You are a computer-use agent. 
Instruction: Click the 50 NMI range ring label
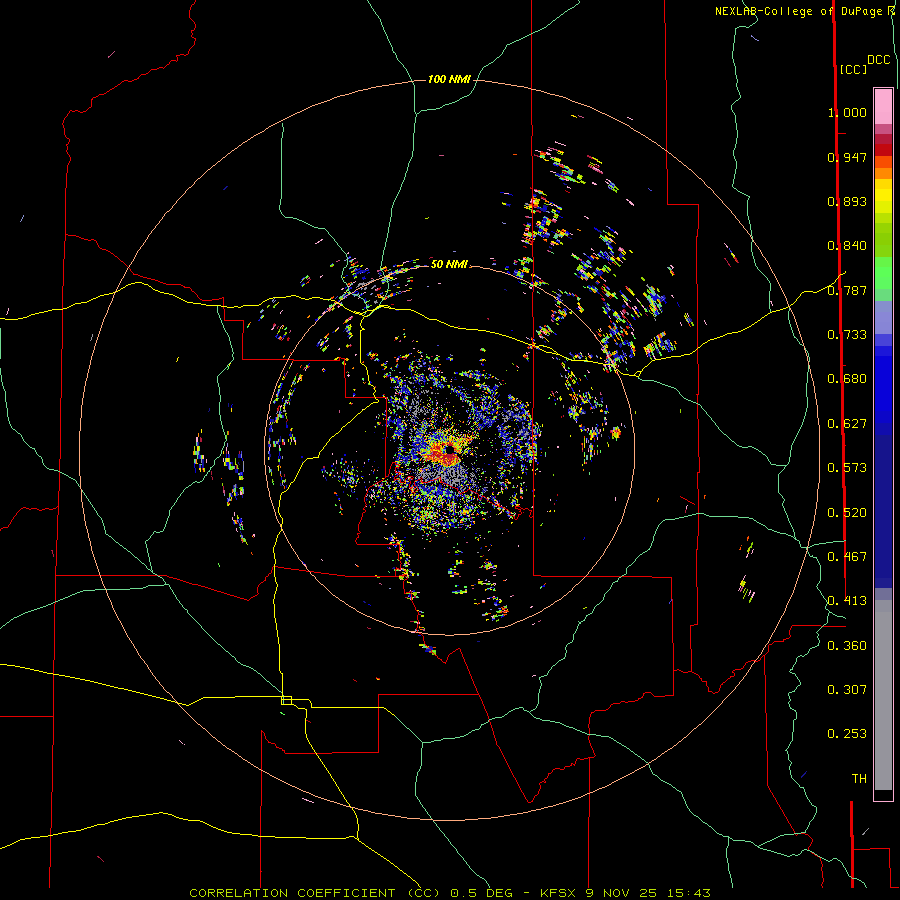(449, 264)
